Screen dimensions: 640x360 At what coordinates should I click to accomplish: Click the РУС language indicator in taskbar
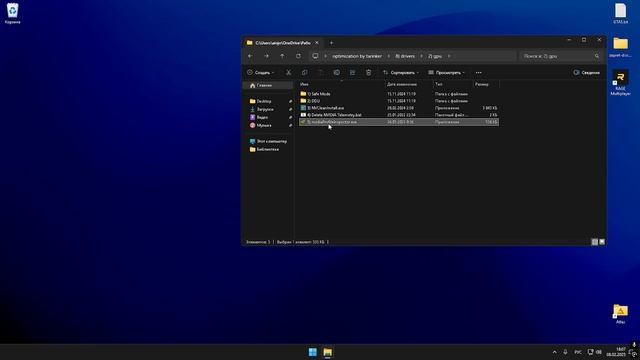[x=578, y=352]
